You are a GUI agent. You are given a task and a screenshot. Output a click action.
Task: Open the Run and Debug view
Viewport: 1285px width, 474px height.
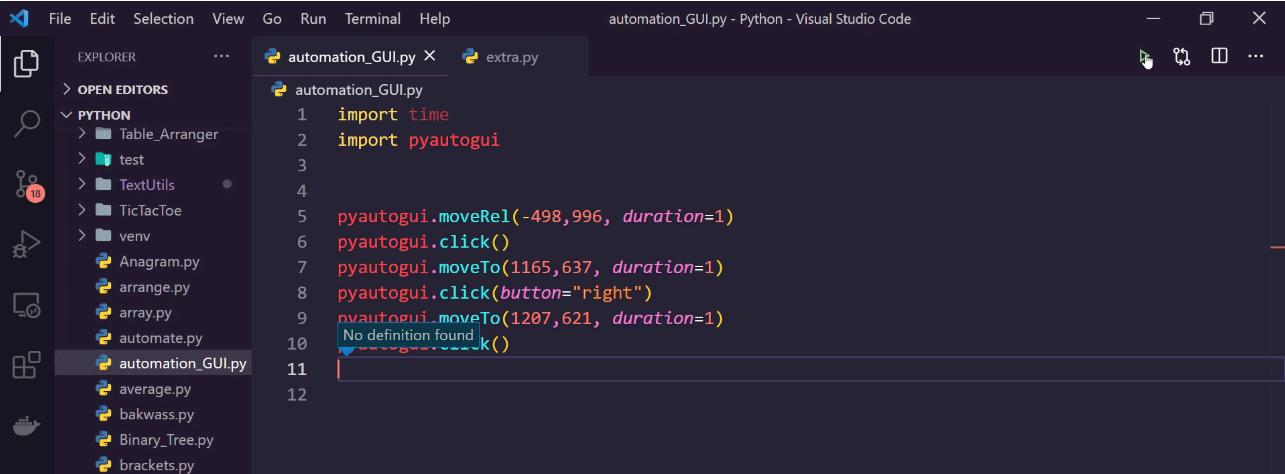click(x=27, y=244)
